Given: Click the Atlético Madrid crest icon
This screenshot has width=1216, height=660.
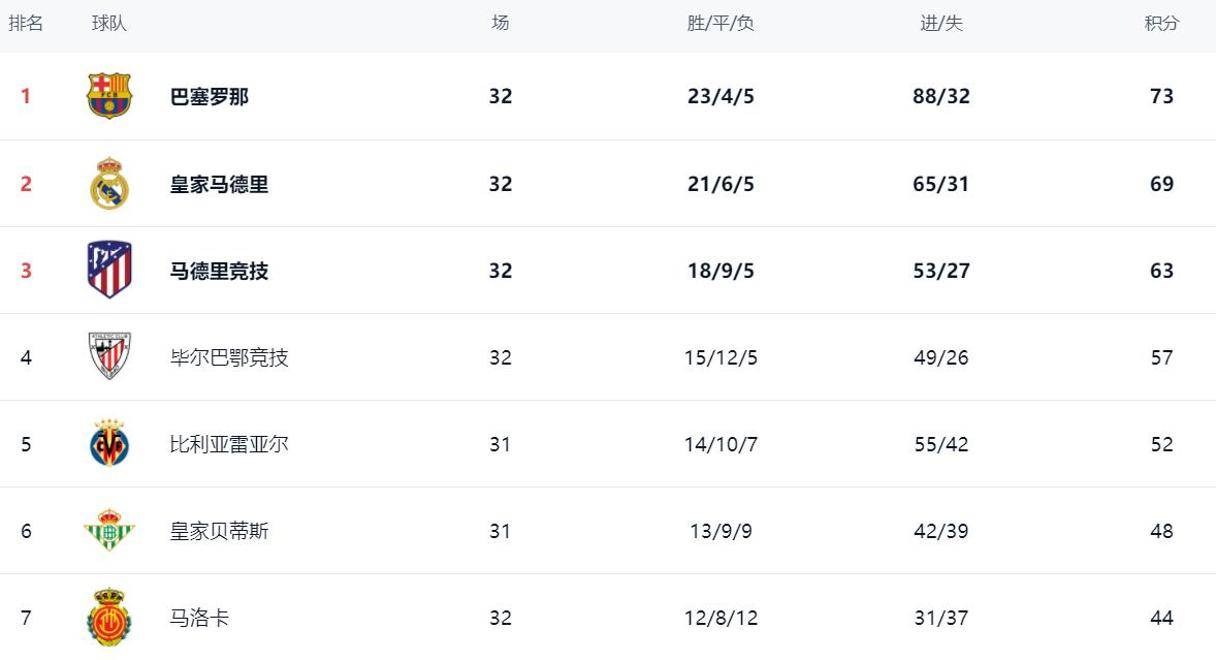Looking at the screenshot, I should click(109, 270).
